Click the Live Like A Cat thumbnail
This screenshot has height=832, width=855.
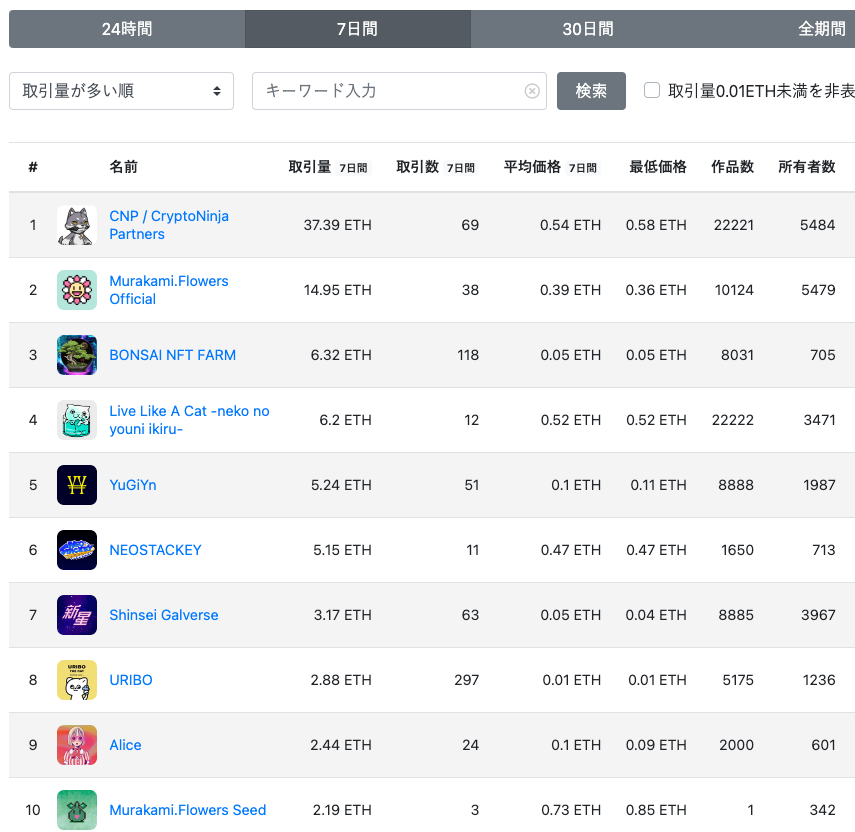pyautogui.click(x=77, y=420)
